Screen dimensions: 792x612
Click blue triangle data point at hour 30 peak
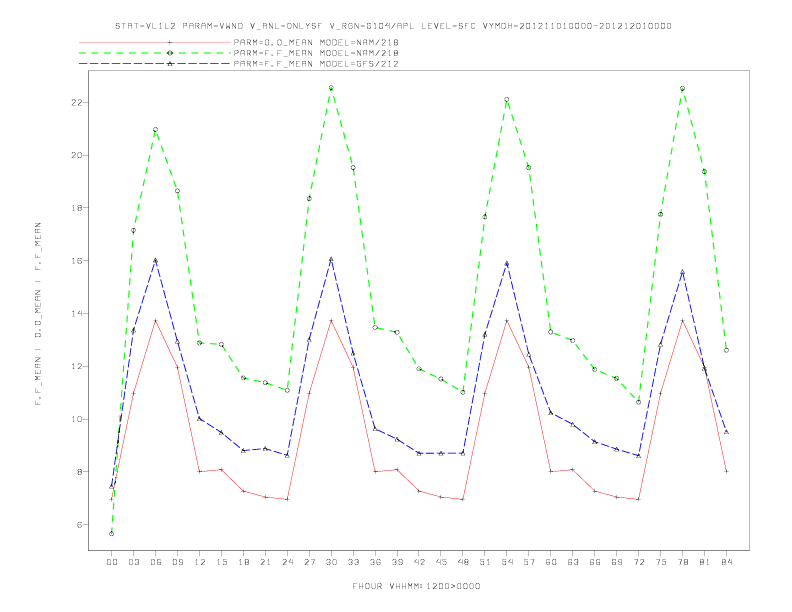331,259
